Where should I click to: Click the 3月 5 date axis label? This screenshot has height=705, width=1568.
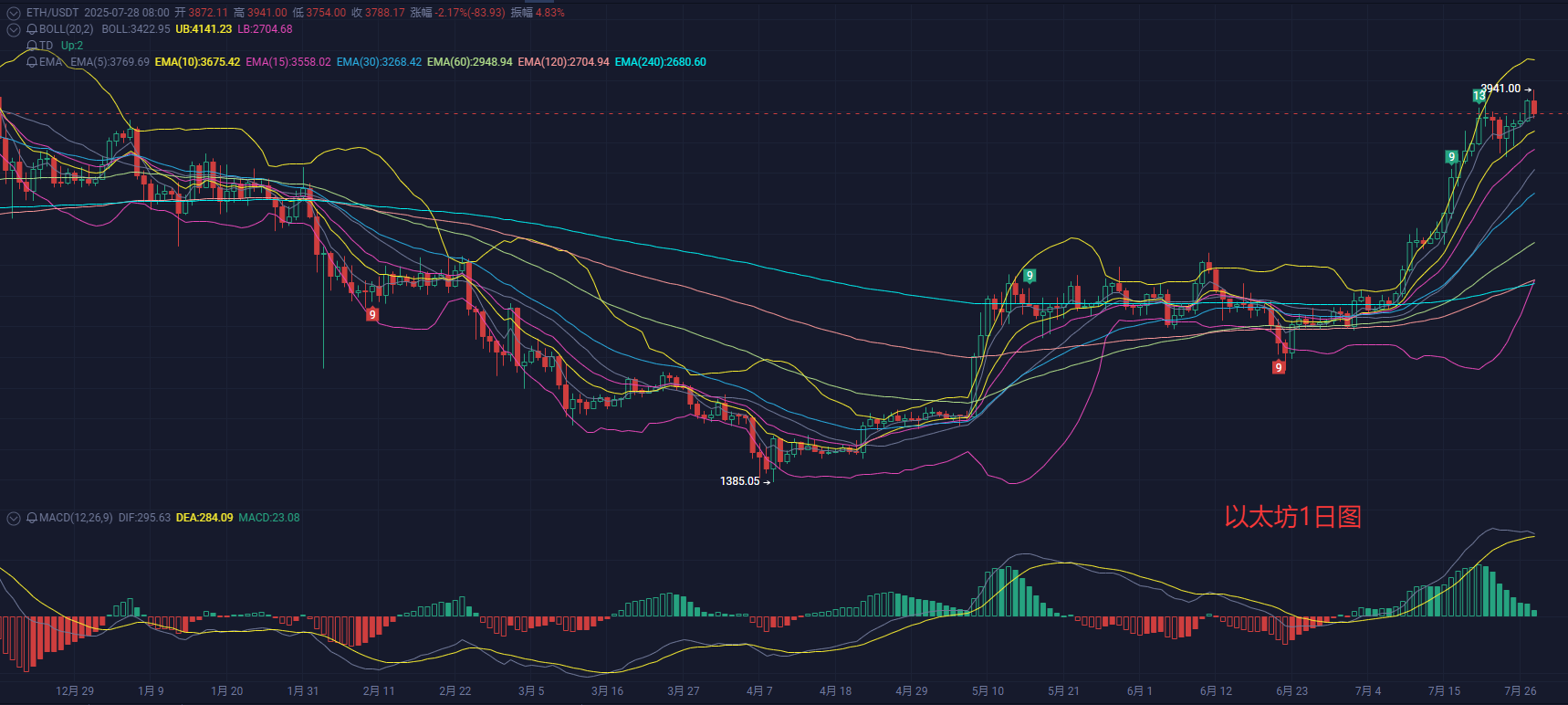[x=531, y=690]
